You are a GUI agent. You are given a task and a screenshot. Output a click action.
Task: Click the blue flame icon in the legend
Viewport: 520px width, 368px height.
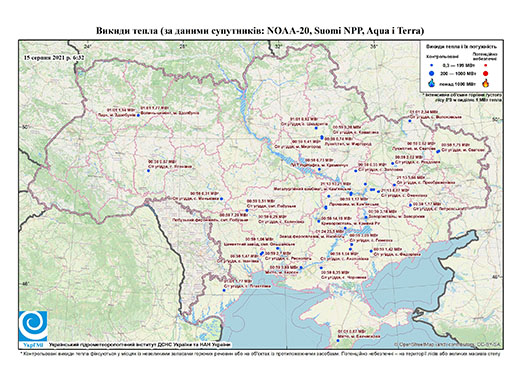(432, 83)
